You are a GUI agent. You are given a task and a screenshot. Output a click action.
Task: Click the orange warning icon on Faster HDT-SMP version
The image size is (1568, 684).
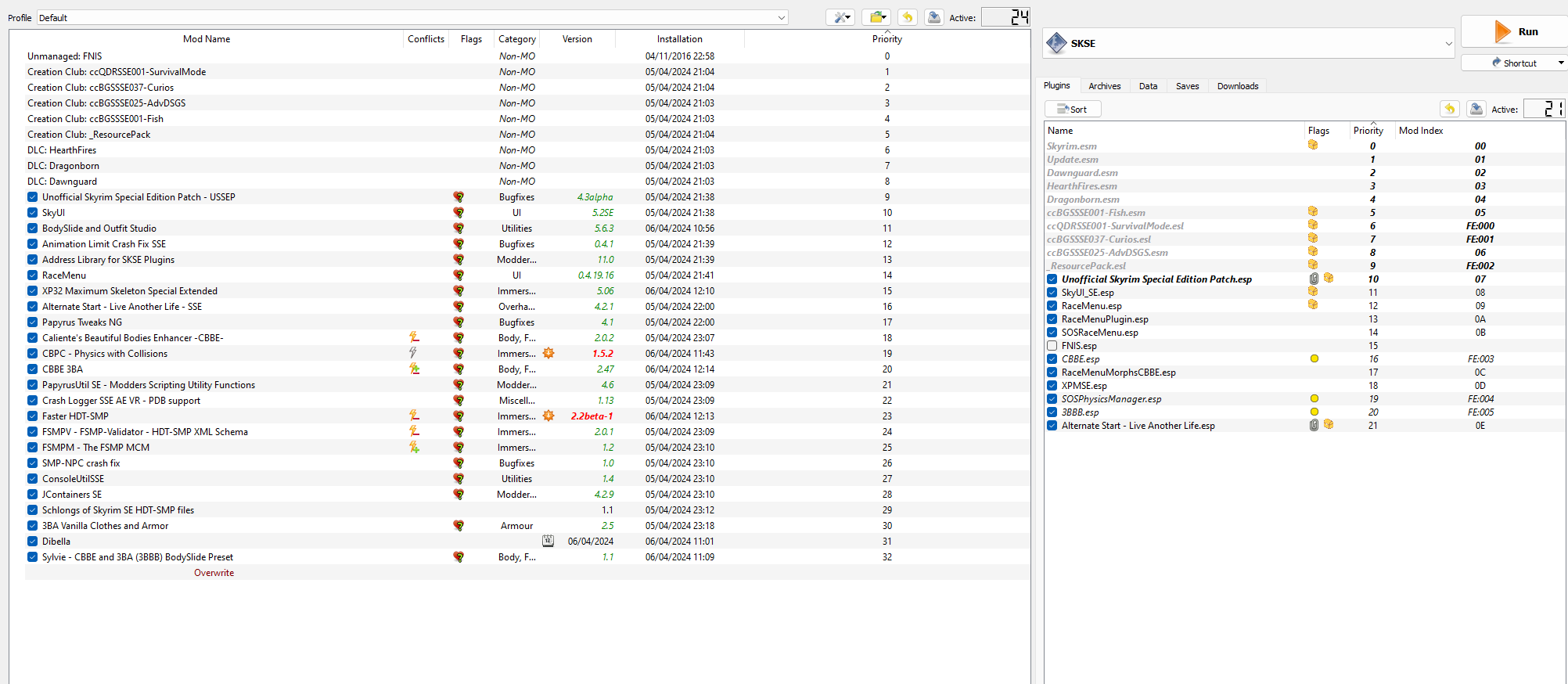(548, 416)
